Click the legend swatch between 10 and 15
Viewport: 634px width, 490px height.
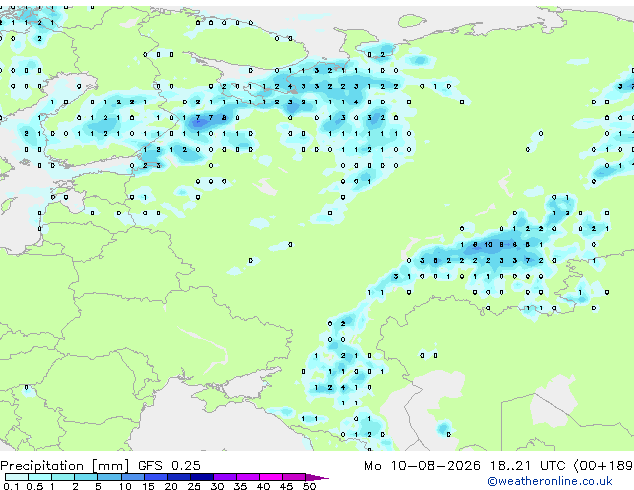tap(133, 477)
